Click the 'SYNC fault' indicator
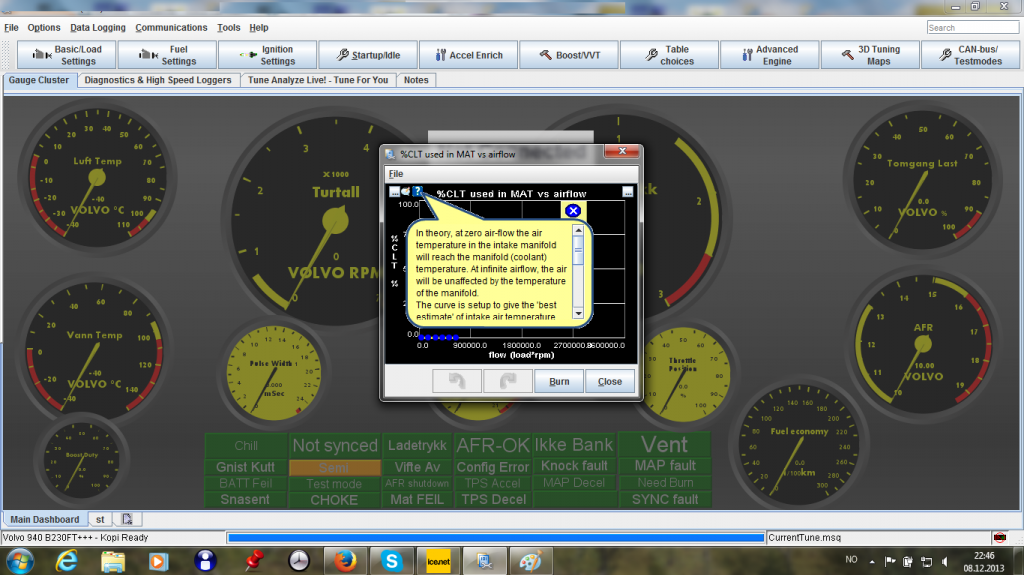Viewport: 1024px width, 575px height. point(665,499)
